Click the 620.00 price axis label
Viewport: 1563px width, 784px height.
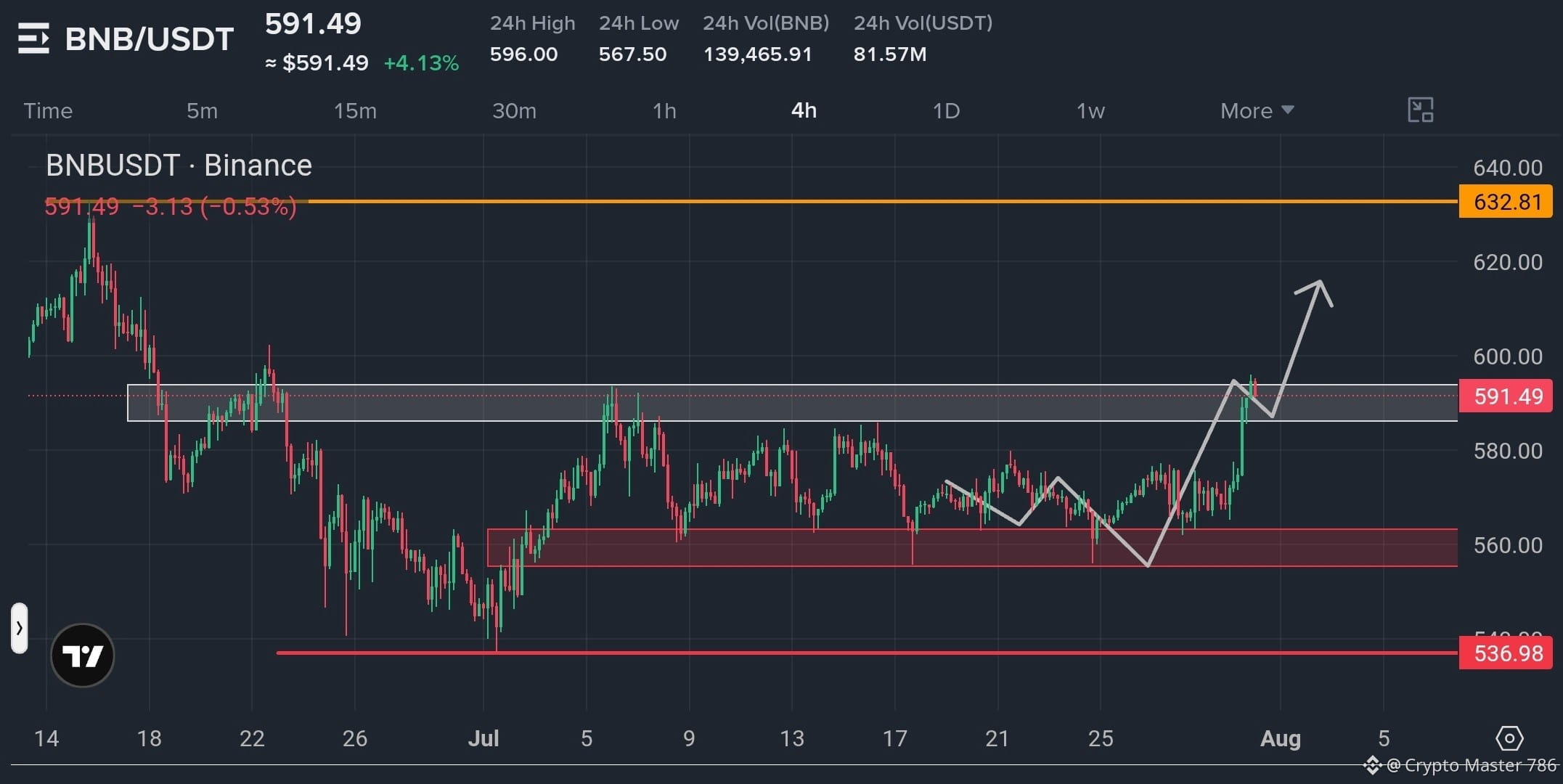click(1507, 262)
